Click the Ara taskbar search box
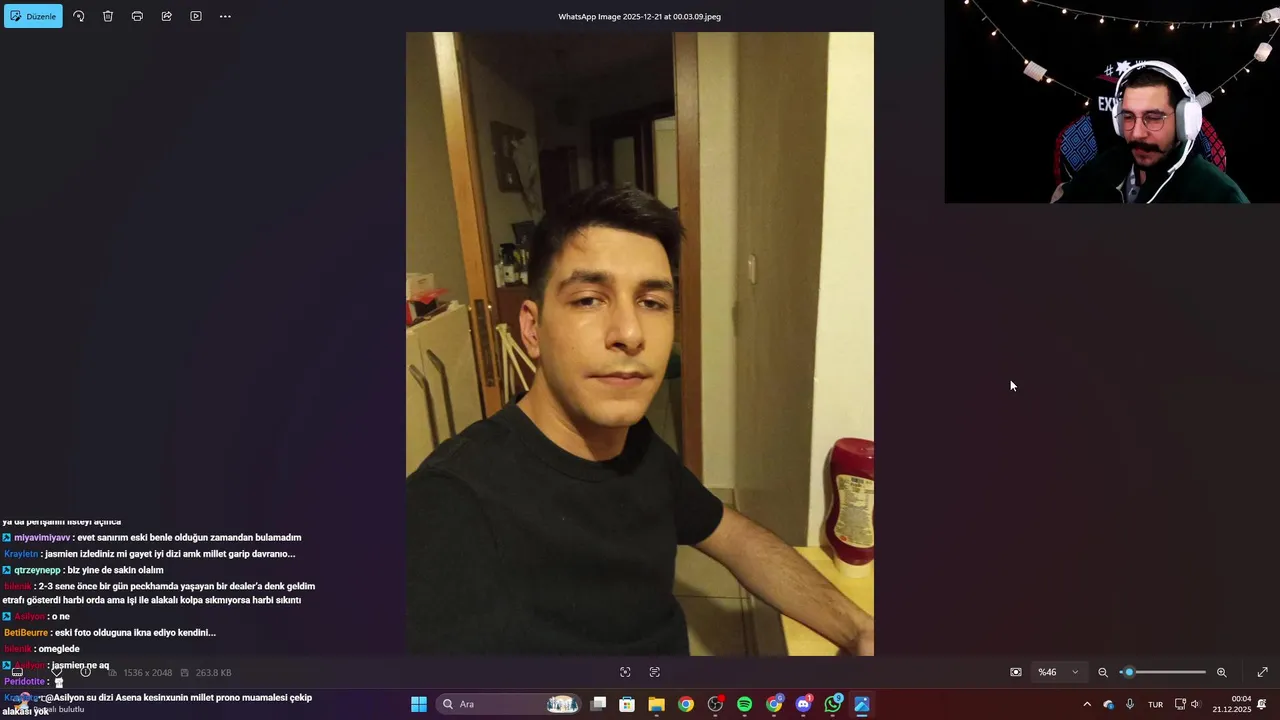The image size is (1280, 720). pyautogui.click(x=510, y=704)
